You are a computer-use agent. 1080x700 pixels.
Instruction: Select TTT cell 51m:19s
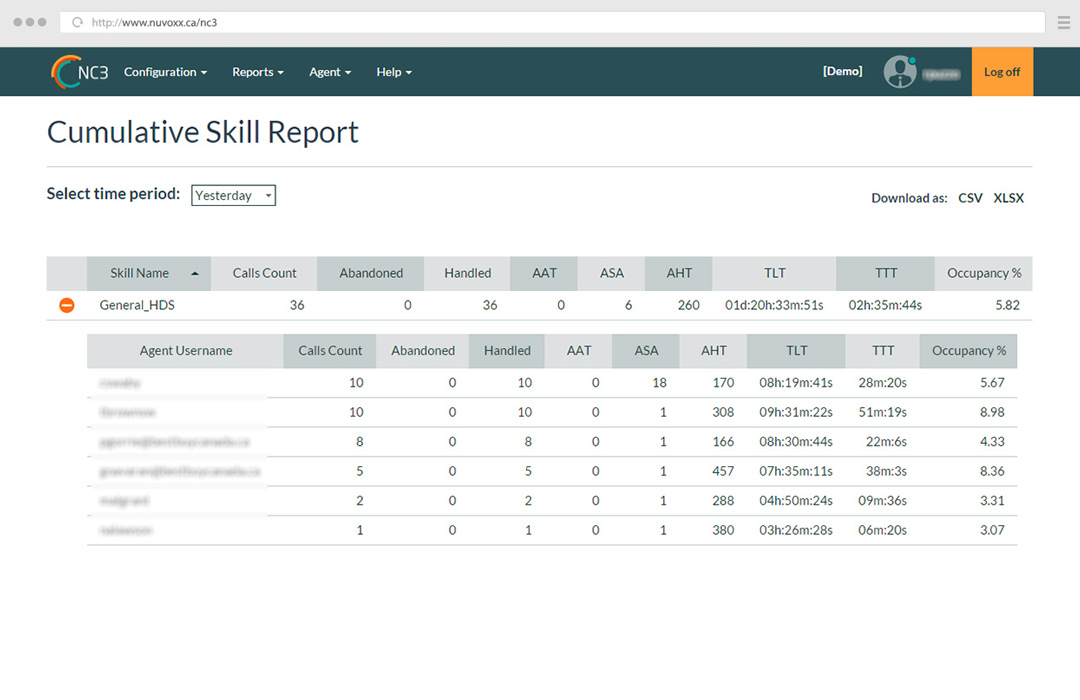pos(882,412)
